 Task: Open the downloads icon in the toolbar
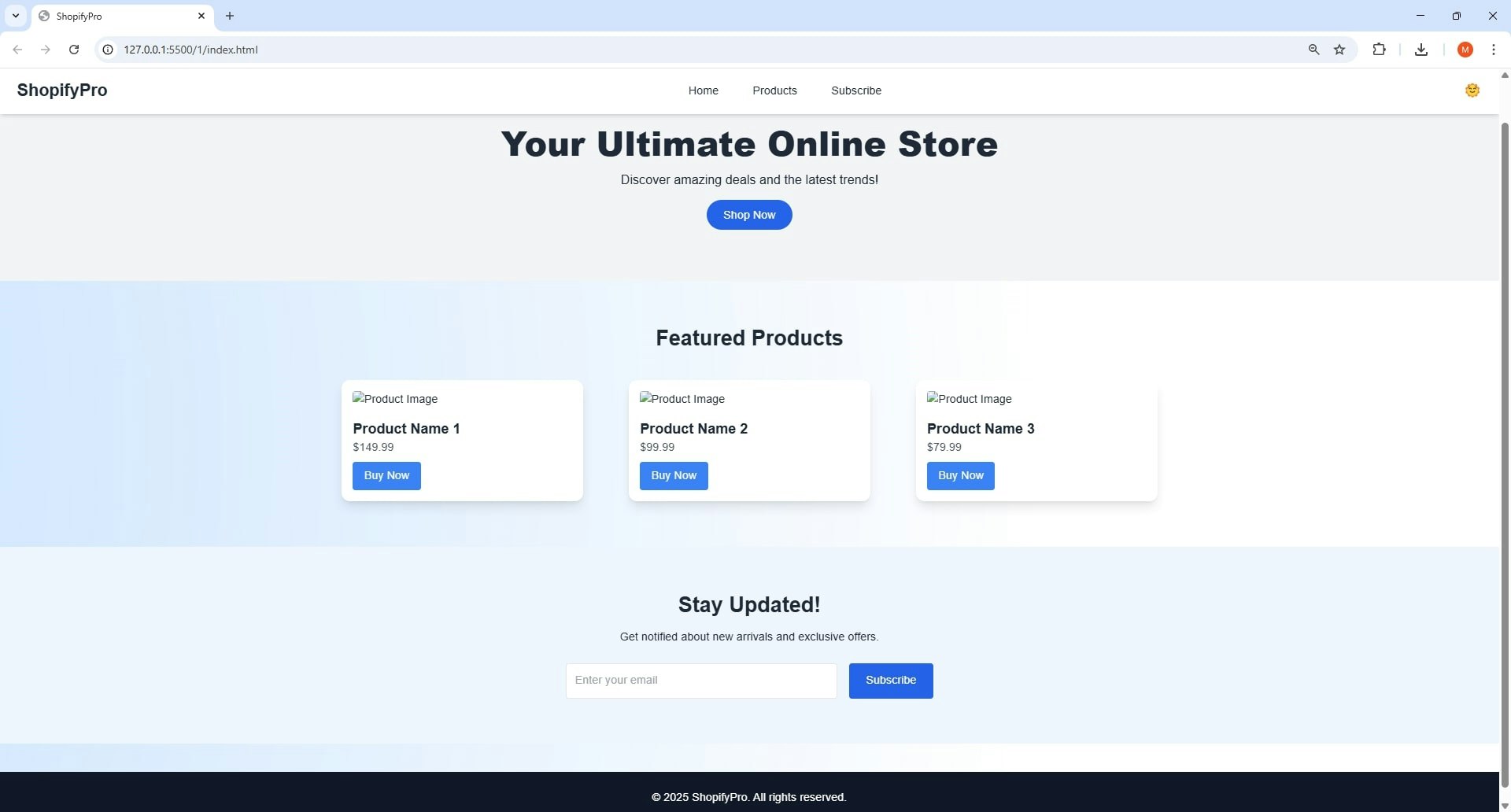[1420, 49]
